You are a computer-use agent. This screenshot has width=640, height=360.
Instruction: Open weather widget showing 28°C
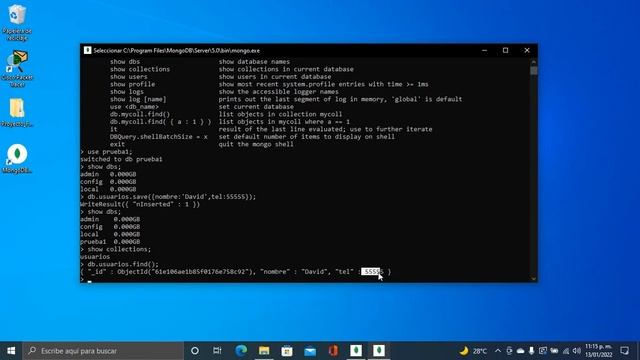473,351
